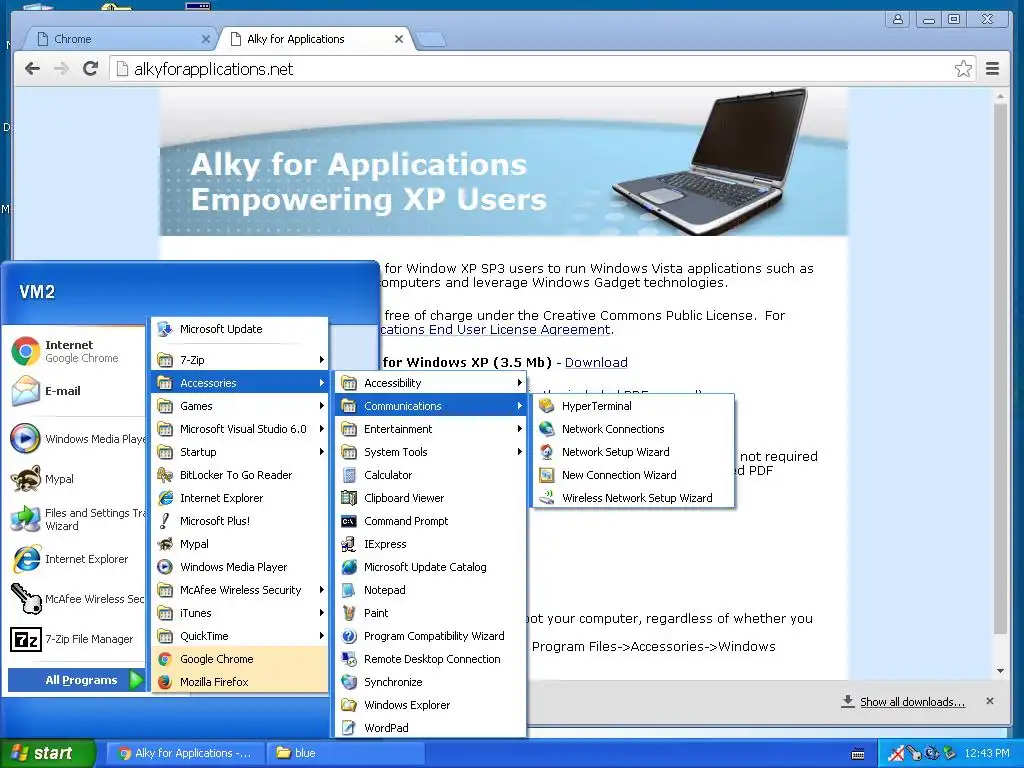This screenshot has width=1024, height=768.
Task: Expand the Startup submenu
Action: [x=240, y=452]
